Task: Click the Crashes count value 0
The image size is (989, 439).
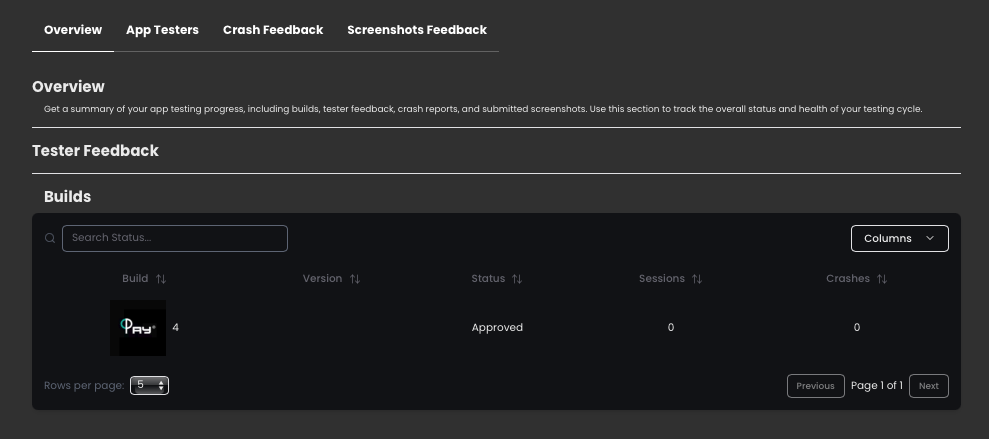Action: (857, 328)
